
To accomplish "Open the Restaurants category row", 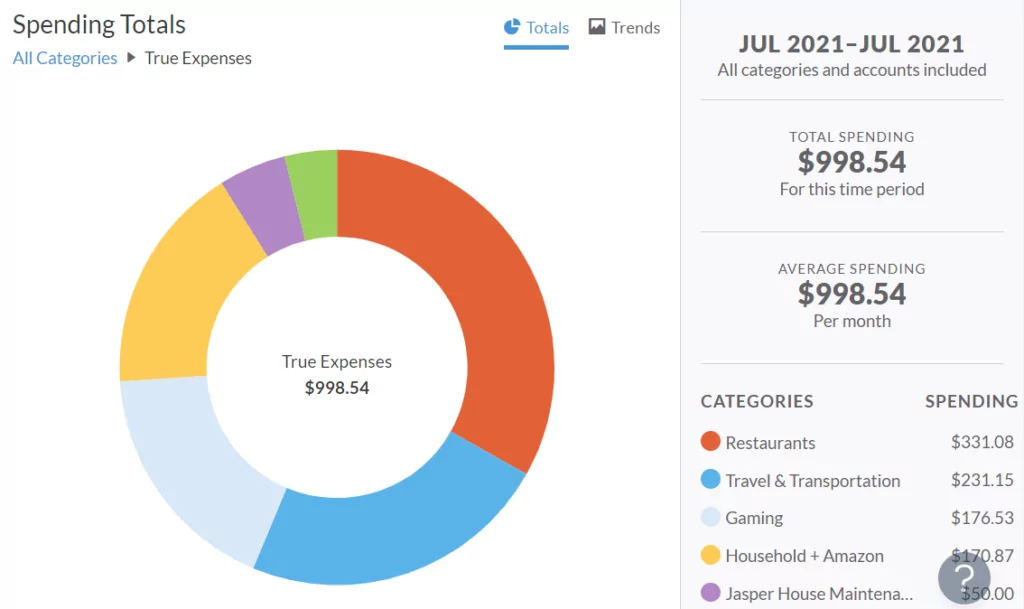I will [x=857, y=442].
